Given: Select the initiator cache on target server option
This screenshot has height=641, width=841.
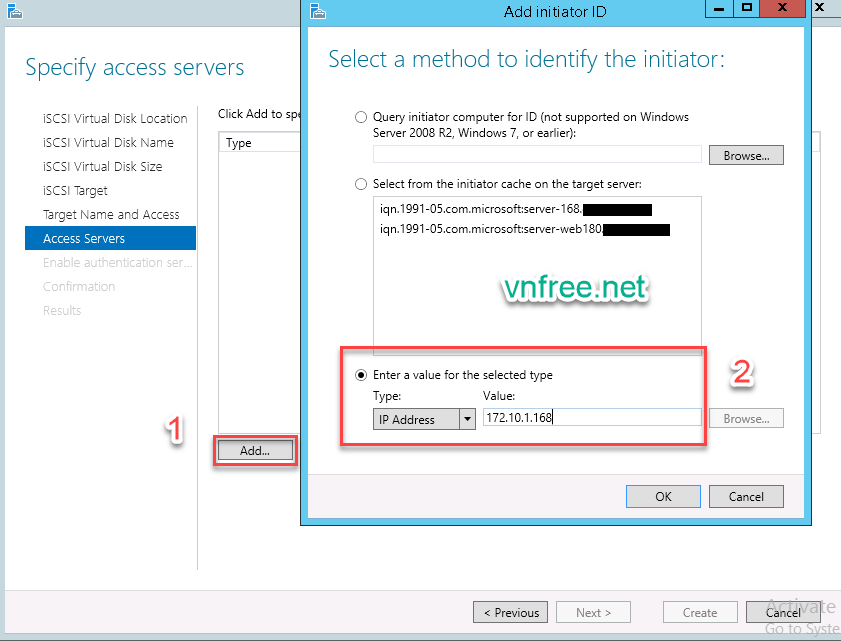Looking at the screenshot, I should pos(361,185).
